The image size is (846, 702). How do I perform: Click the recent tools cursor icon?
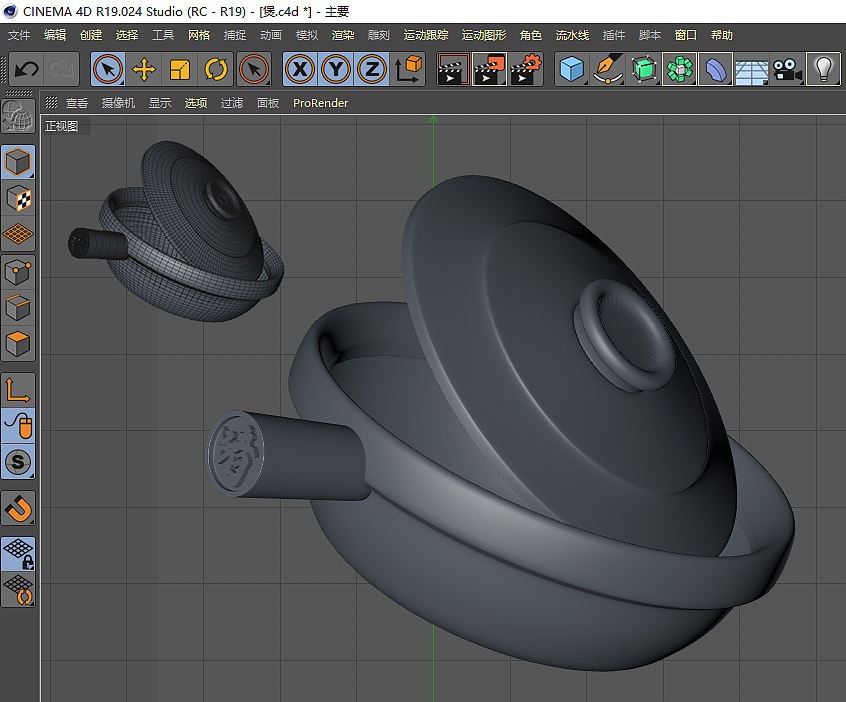[x=254, y=69]
